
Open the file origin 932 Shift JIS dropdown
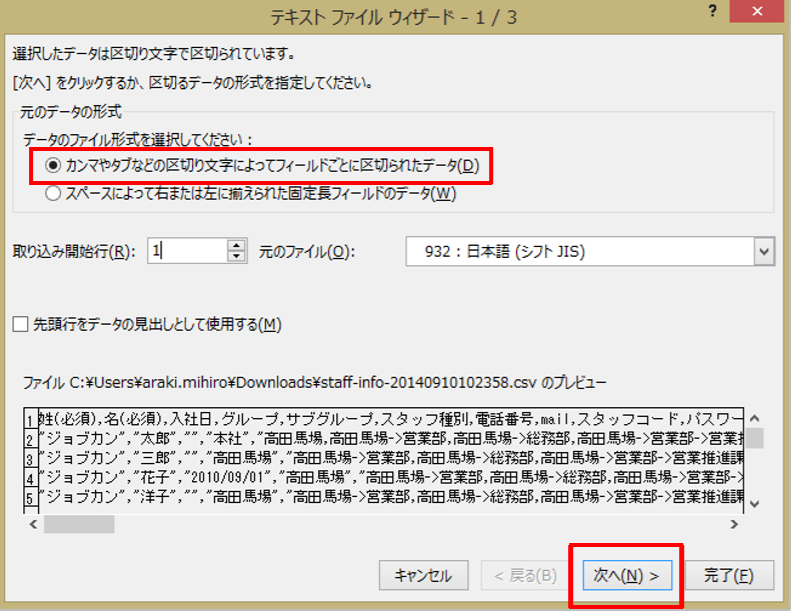point(765,252)
